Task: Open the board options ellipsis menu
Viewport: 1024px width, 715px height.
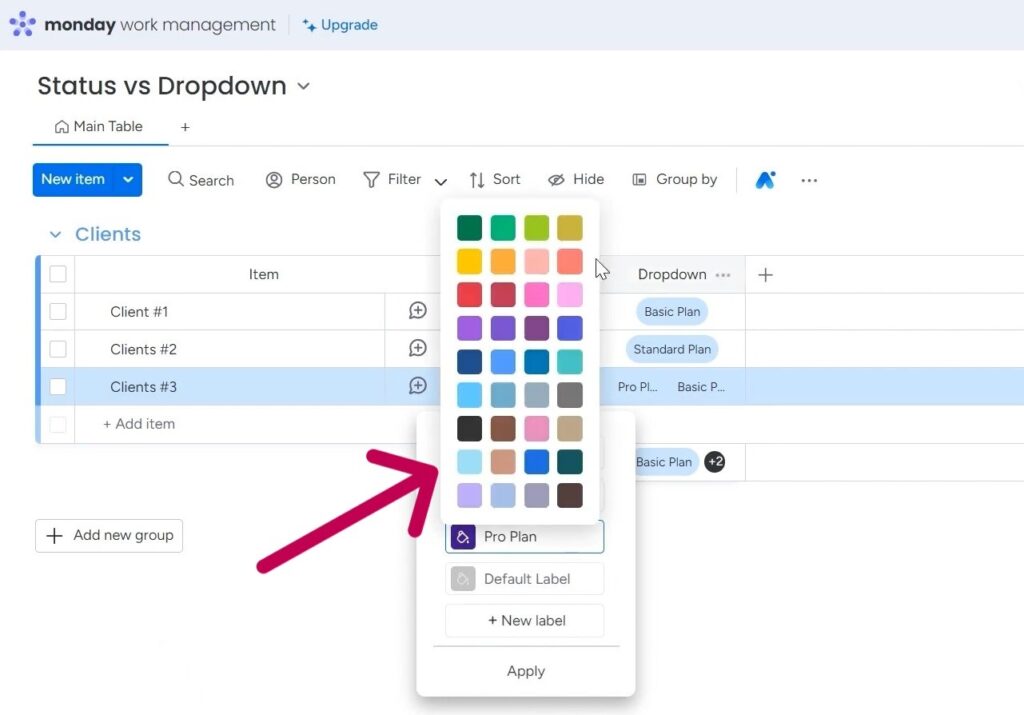Action: [809, 180]
